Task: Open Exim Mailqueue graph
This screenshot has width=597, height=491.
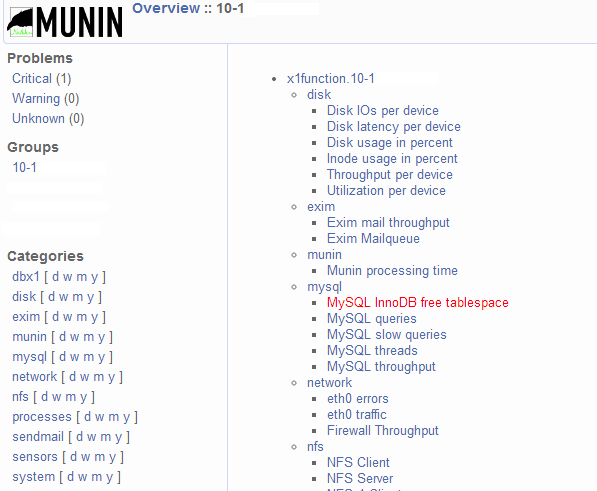Action: point(373,239)
